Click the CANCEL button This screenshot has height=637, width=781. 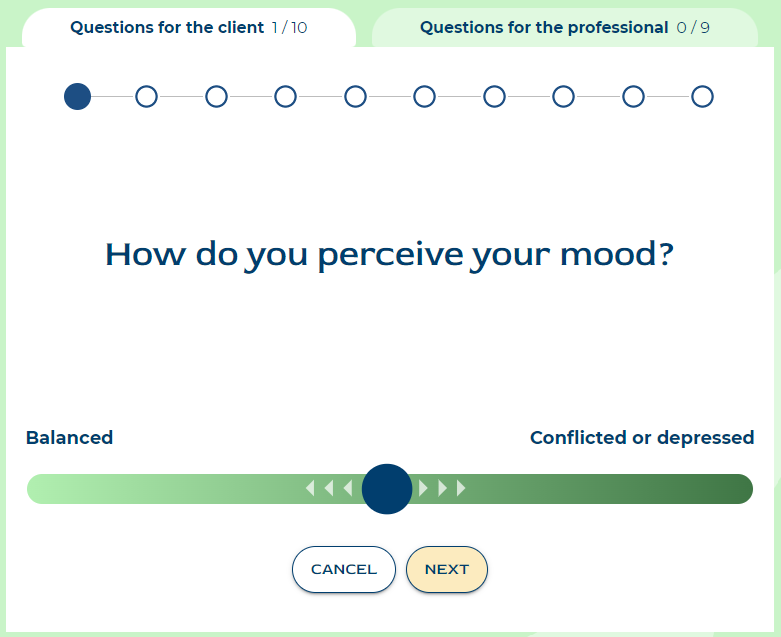tap(344, 569)
